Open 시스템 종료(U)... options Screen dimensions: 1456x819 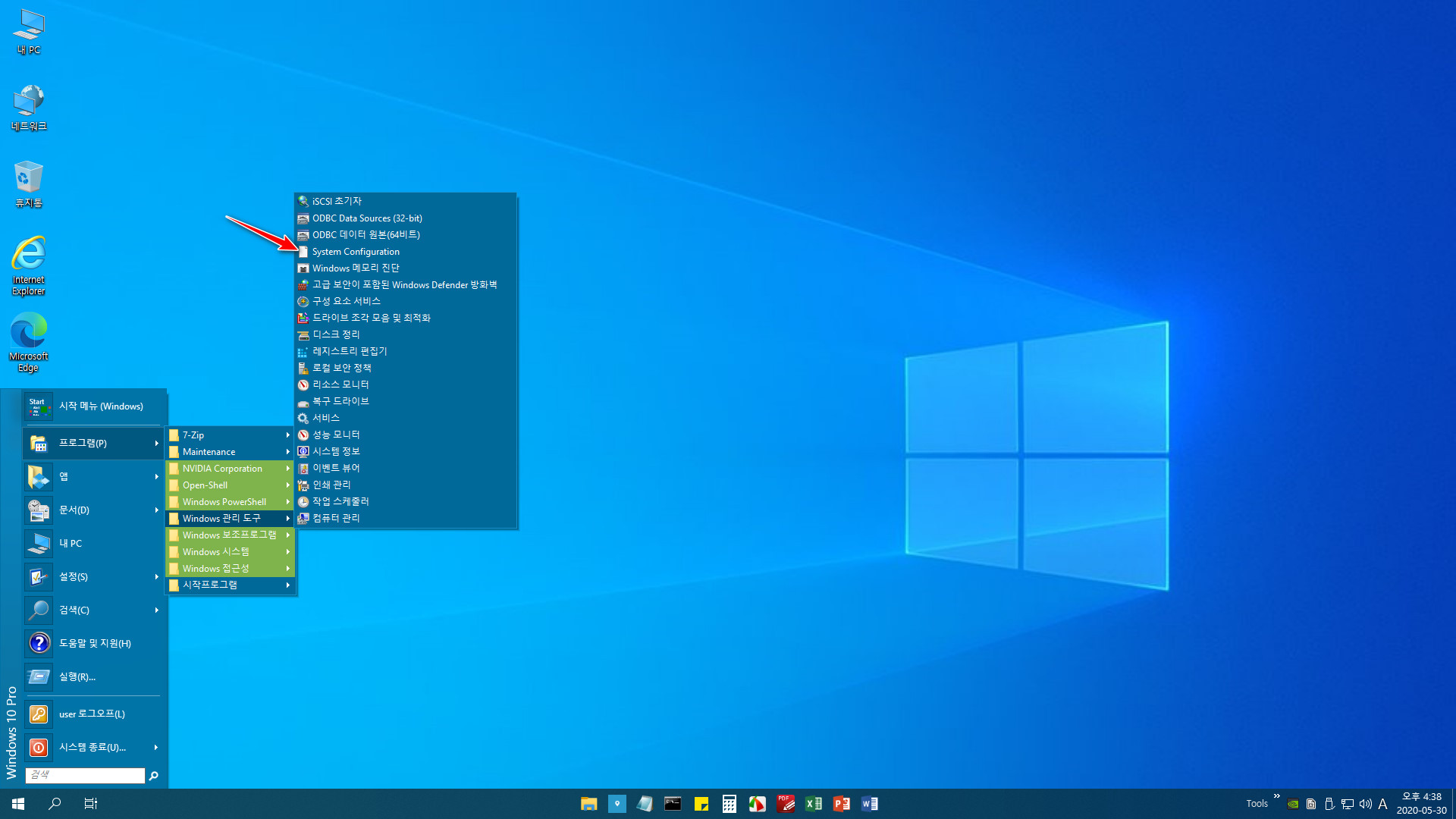[93, 748]
